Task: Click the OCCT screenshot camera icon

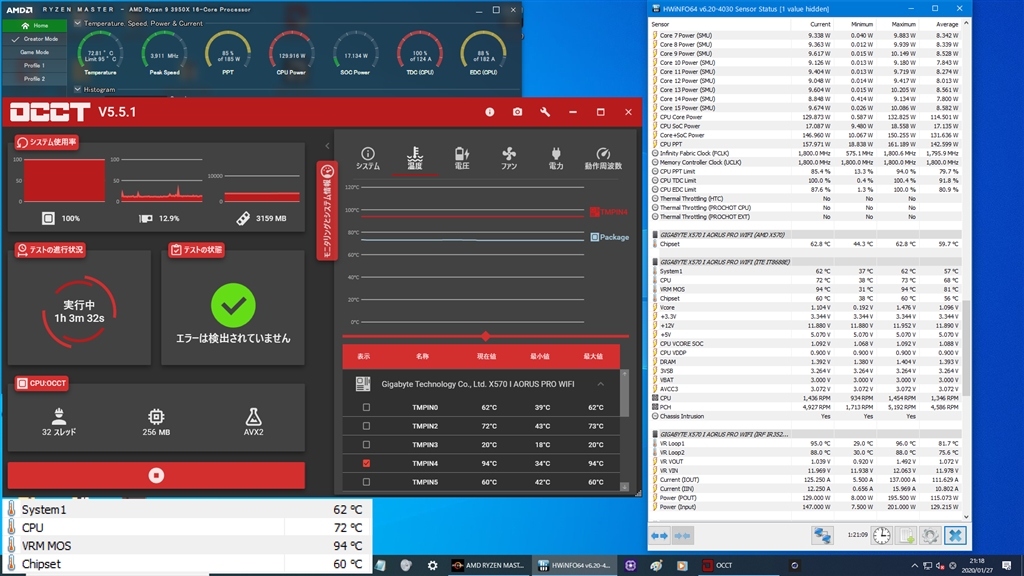Action: coord(517,112)
